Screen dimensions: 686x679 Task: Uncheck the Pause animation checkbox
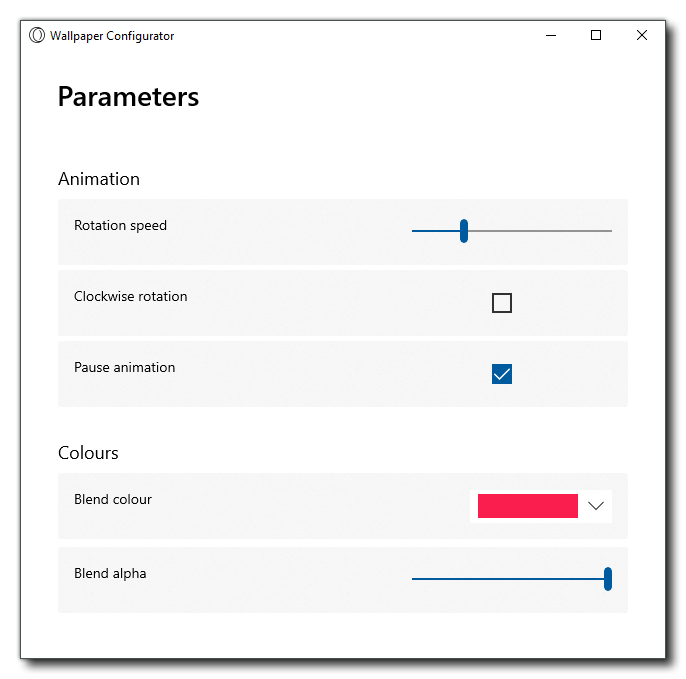tap(502, 374)
